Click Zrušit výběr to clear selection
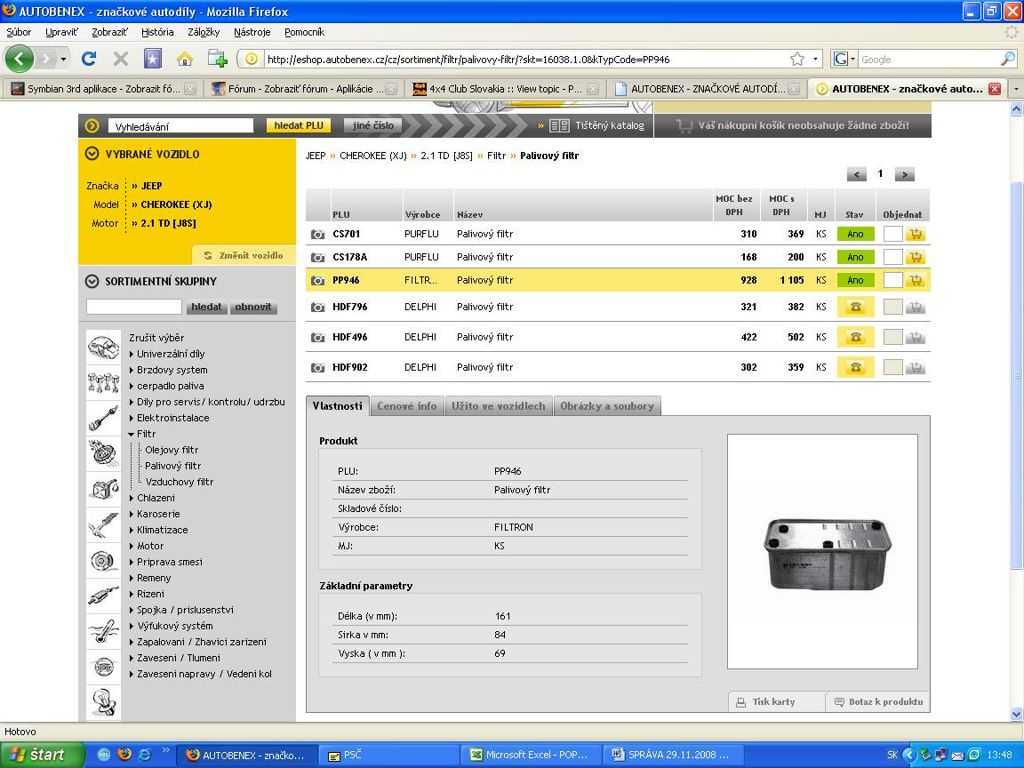1024x768 pixels. (156, 338)
